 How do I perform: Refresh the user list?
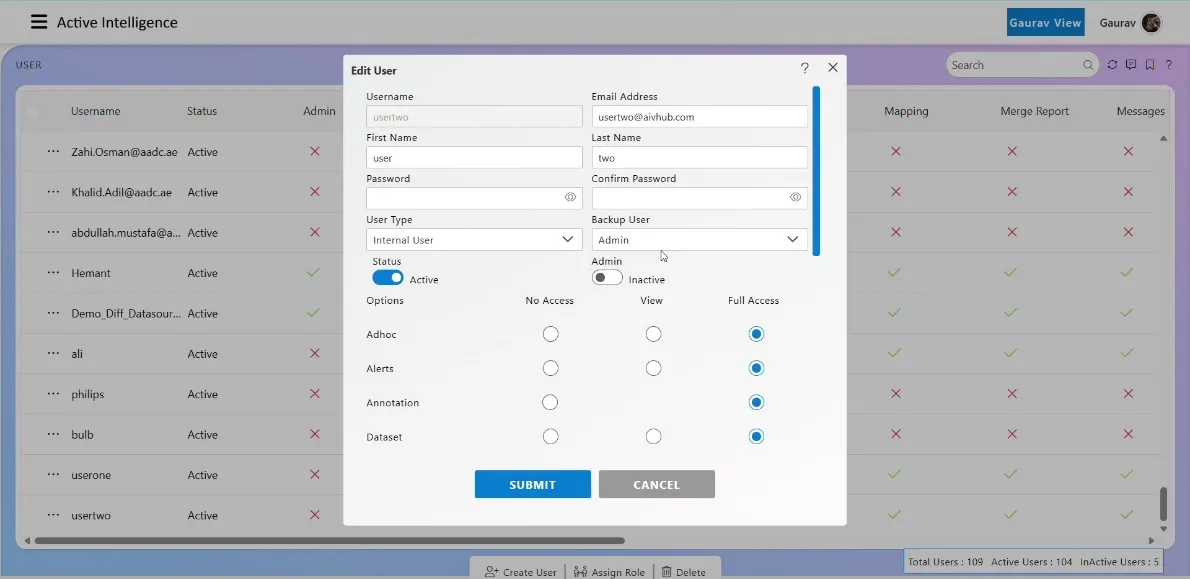pyautogui.click(x=1113, y=65)
